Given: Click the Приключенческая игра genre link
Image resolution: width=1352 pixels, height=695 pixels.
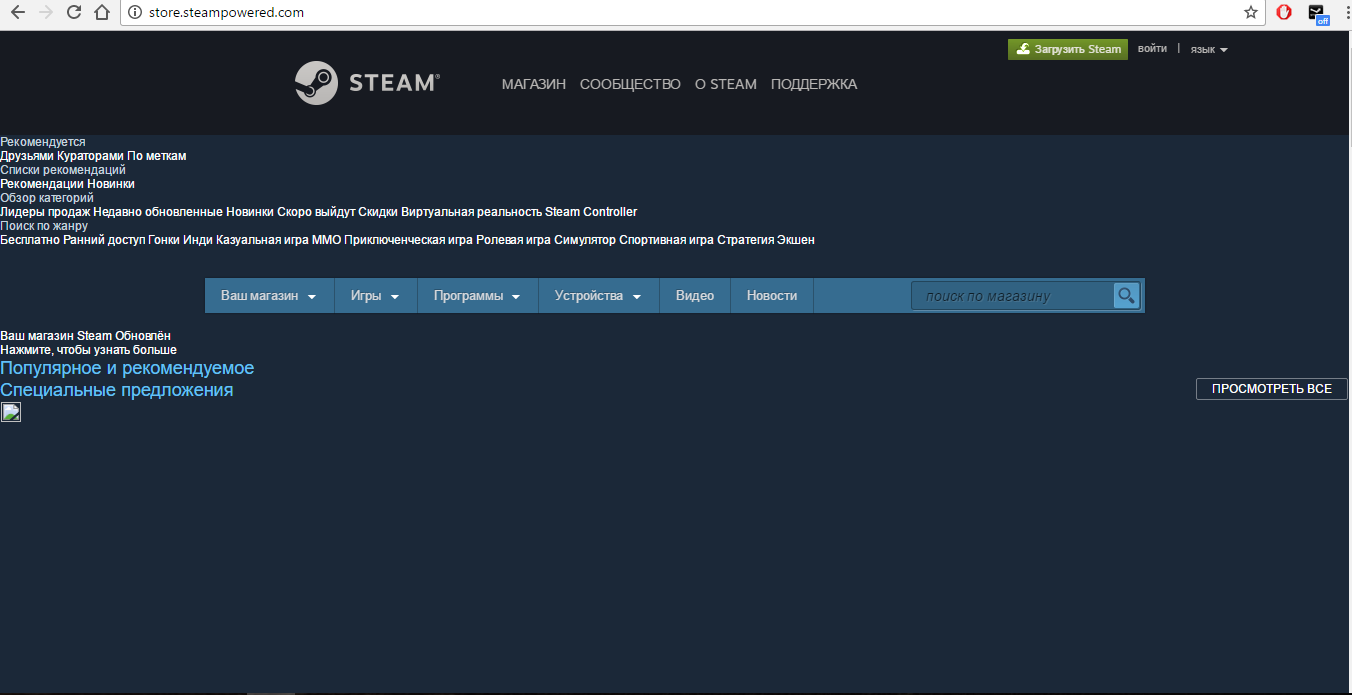Looking at the screenshot, I should pos(408,240).
